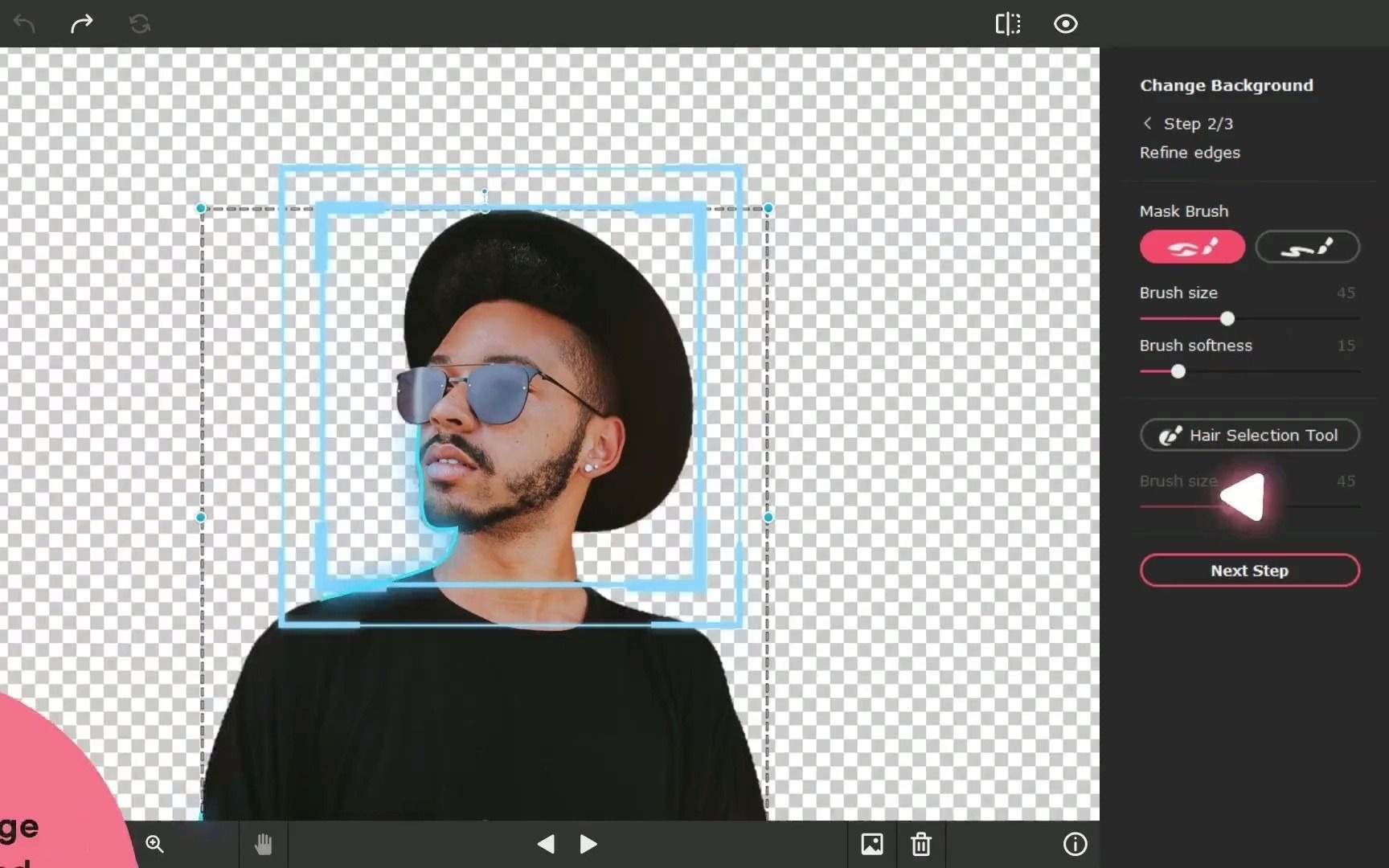This screenshot has width=1389, height=868.
Task: Click the top-right selection handle
Action: pos(768,208)
